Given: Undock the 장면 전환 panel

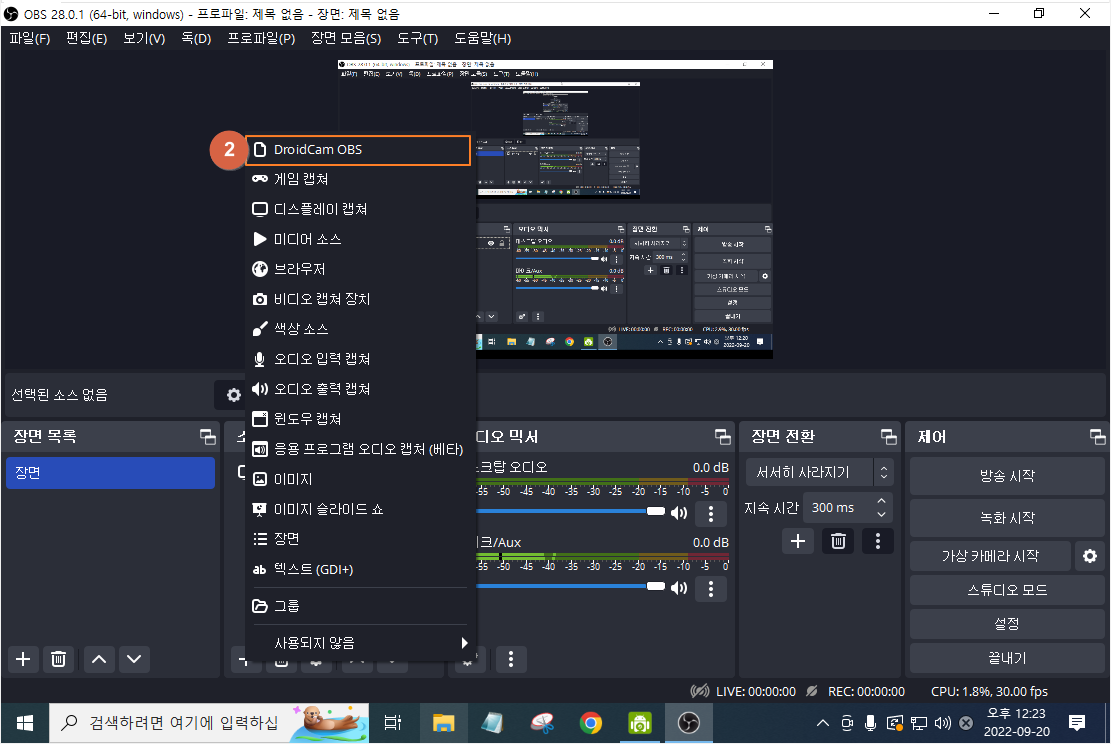Looking at the screenshot, I should coord(888,436).
